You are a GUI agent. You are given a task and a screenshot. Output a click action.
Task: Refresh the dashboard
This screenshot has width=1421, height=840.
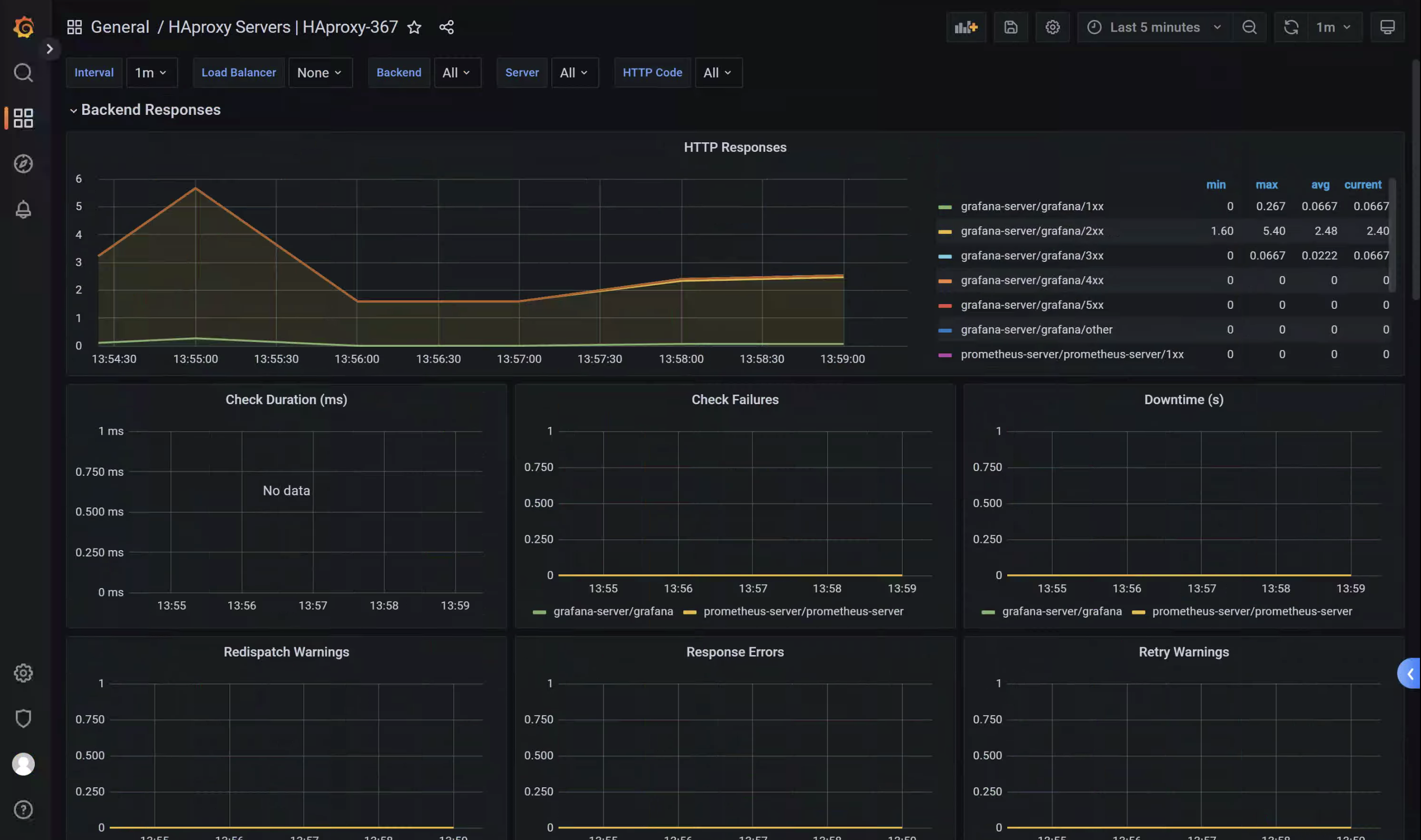(x=1291, y=26)
